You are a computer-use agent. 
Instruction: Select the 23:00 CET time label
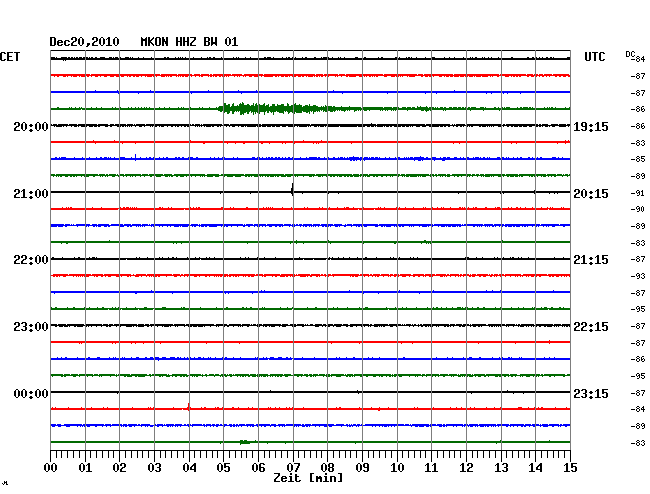[31, 327]
